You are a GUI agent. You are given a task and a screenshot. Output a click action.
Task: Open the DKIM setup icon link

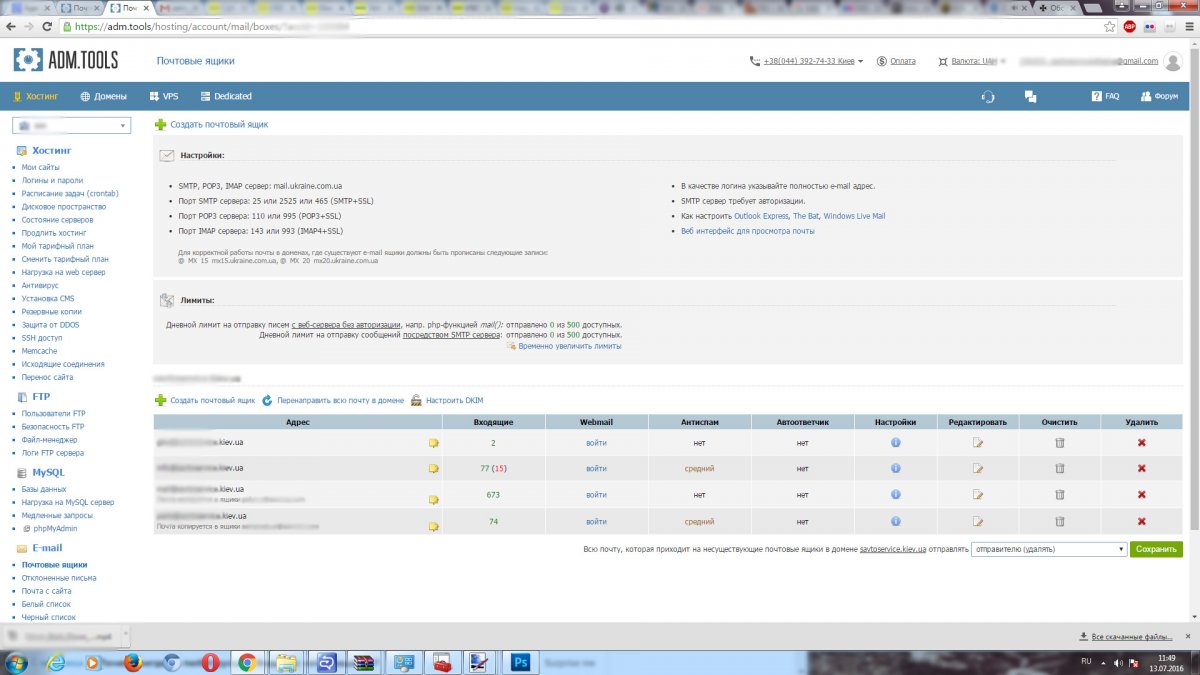[417, 400]
